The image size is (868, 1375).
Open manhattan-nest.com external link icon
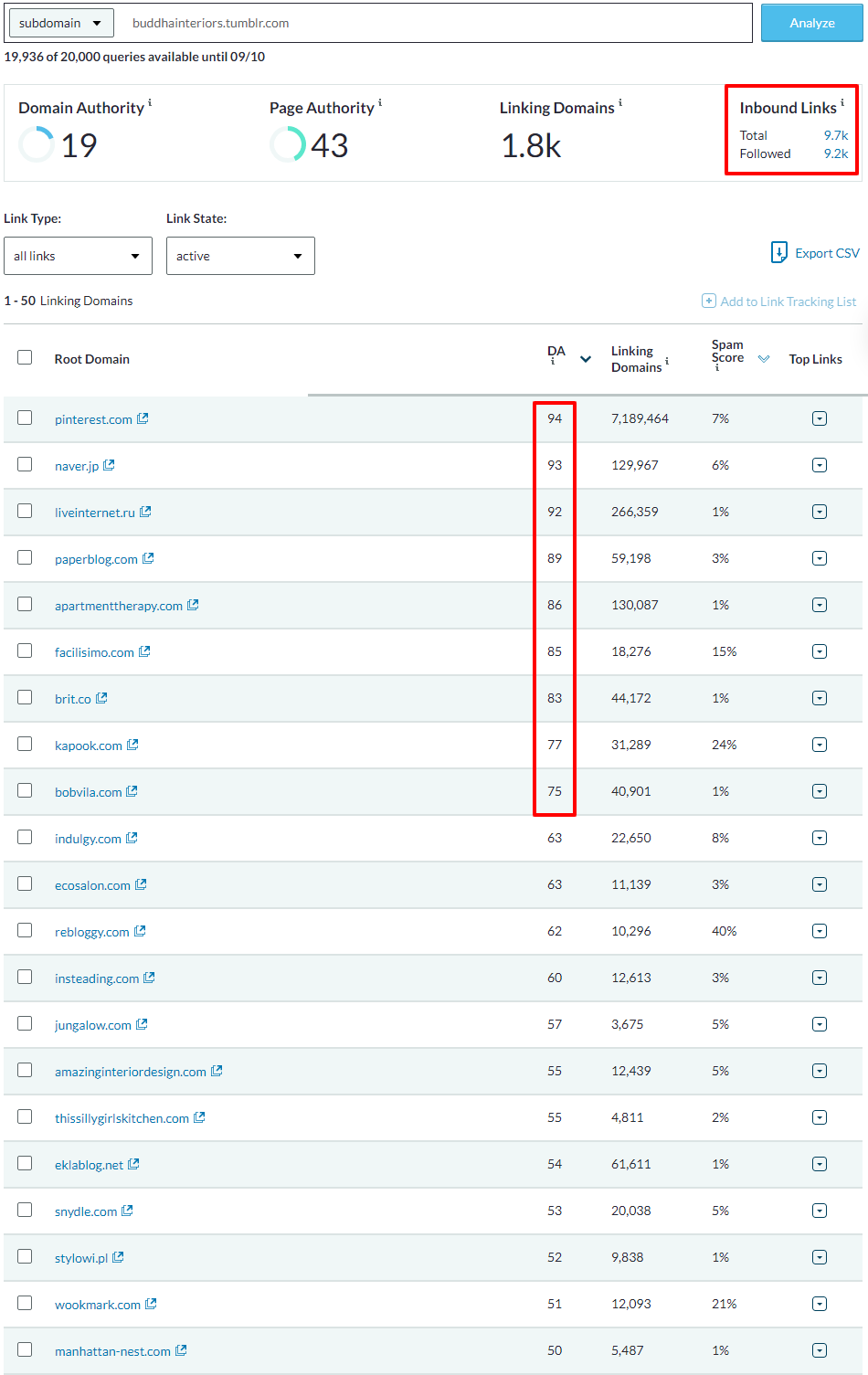click(x=181, y=1350)
